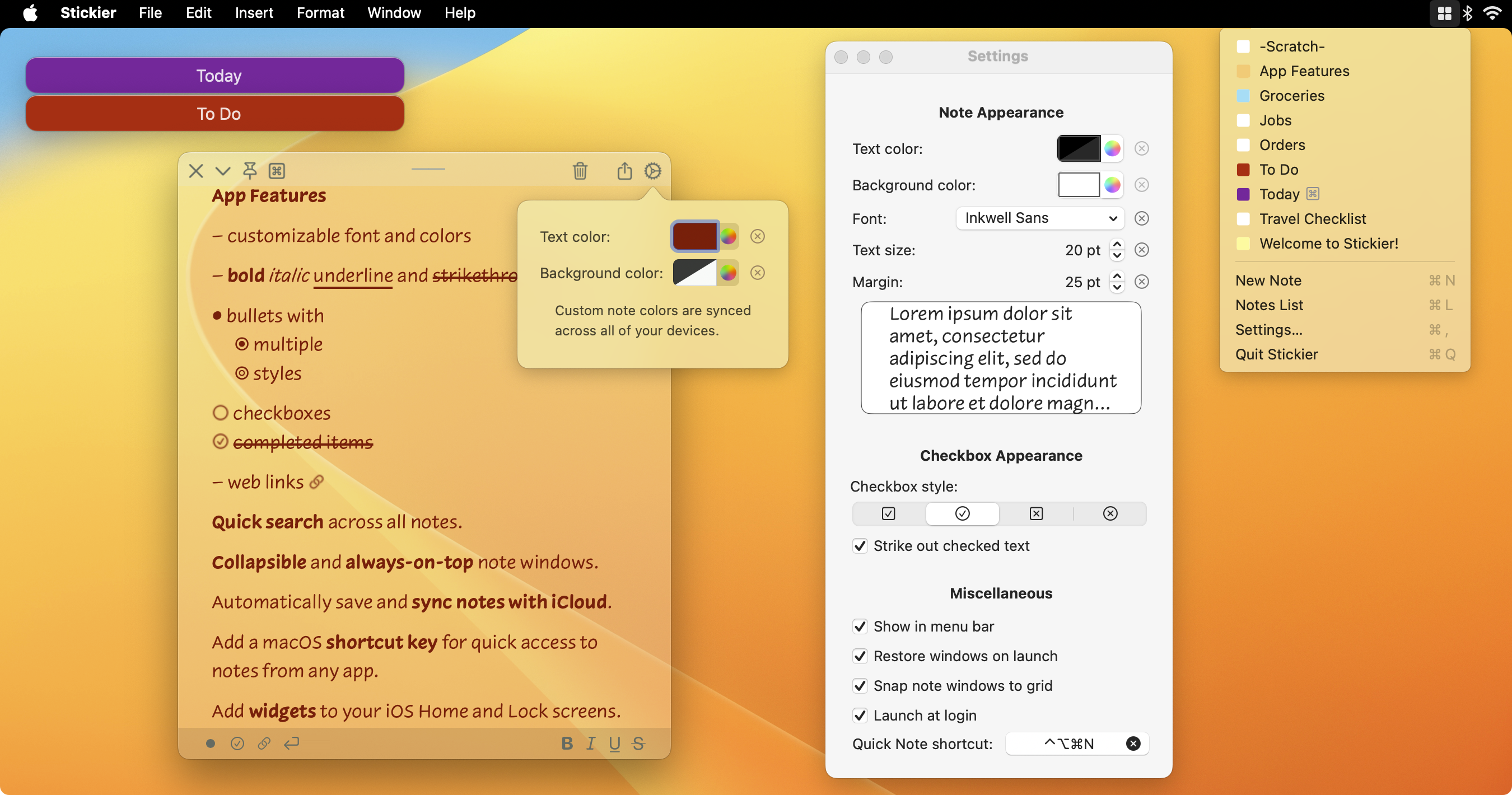Reset Font setting to default

[x=1142, y=218]
